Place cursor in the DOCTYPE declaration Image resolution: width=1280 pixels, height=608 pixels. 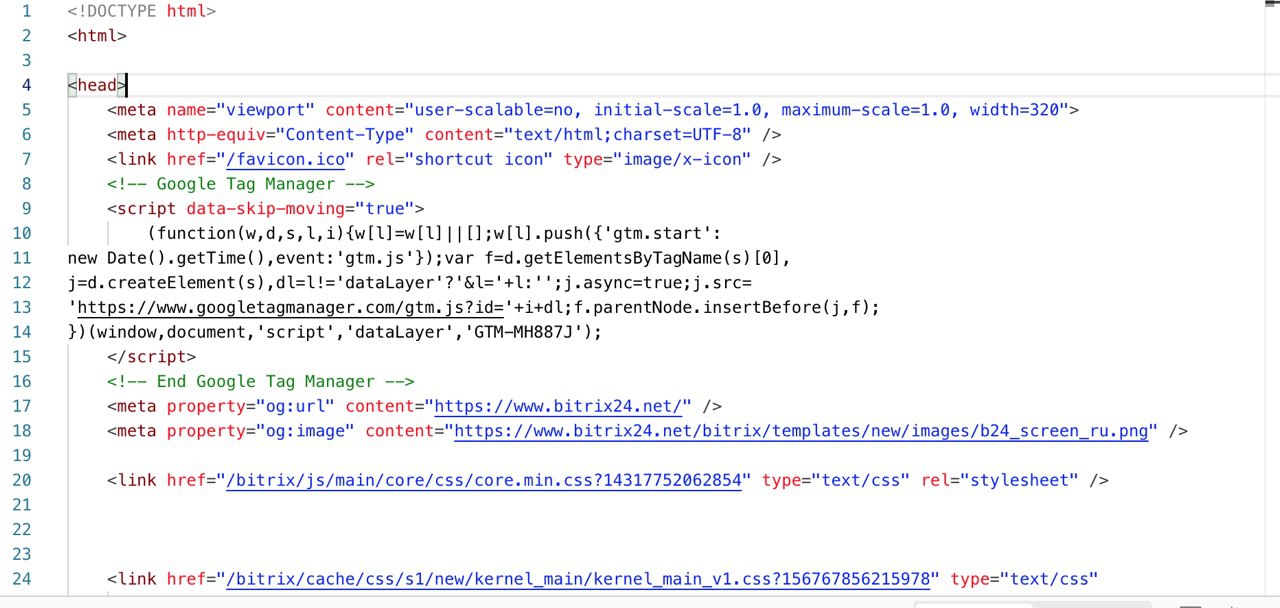pos(142,12)
